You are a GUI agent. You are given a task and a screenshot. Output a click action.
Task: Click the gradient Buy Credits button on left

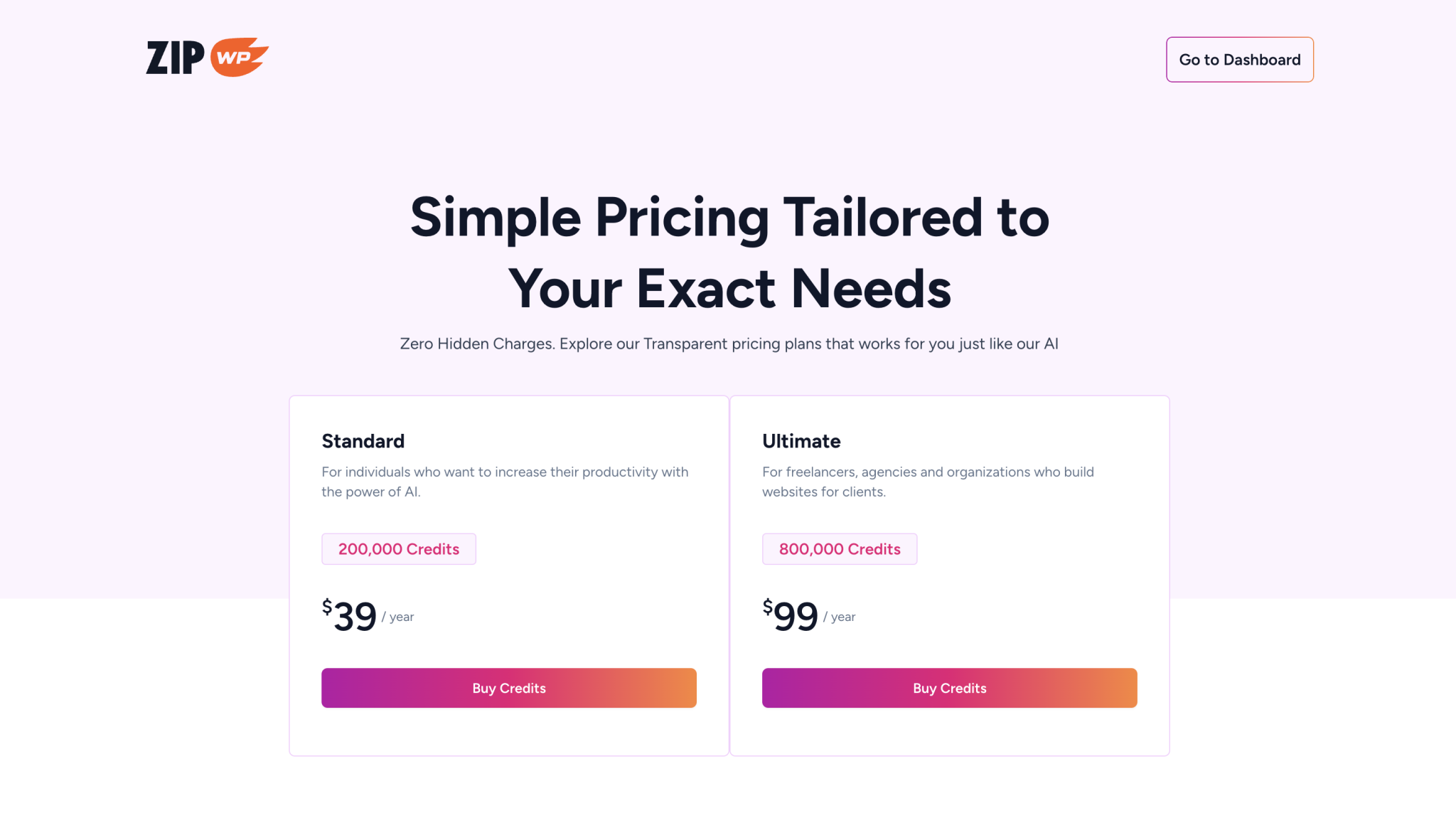(x=508, y=688)
